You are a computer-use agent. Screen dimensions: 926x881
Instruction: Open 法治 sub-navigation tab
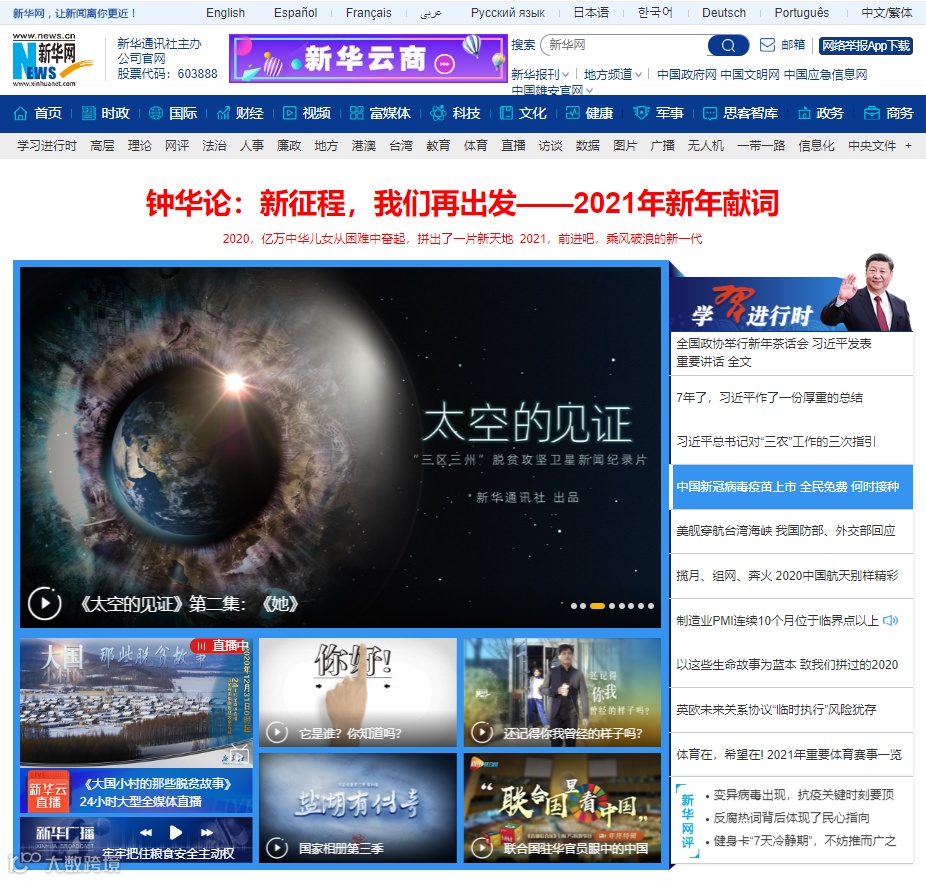[x=214, y=146]
